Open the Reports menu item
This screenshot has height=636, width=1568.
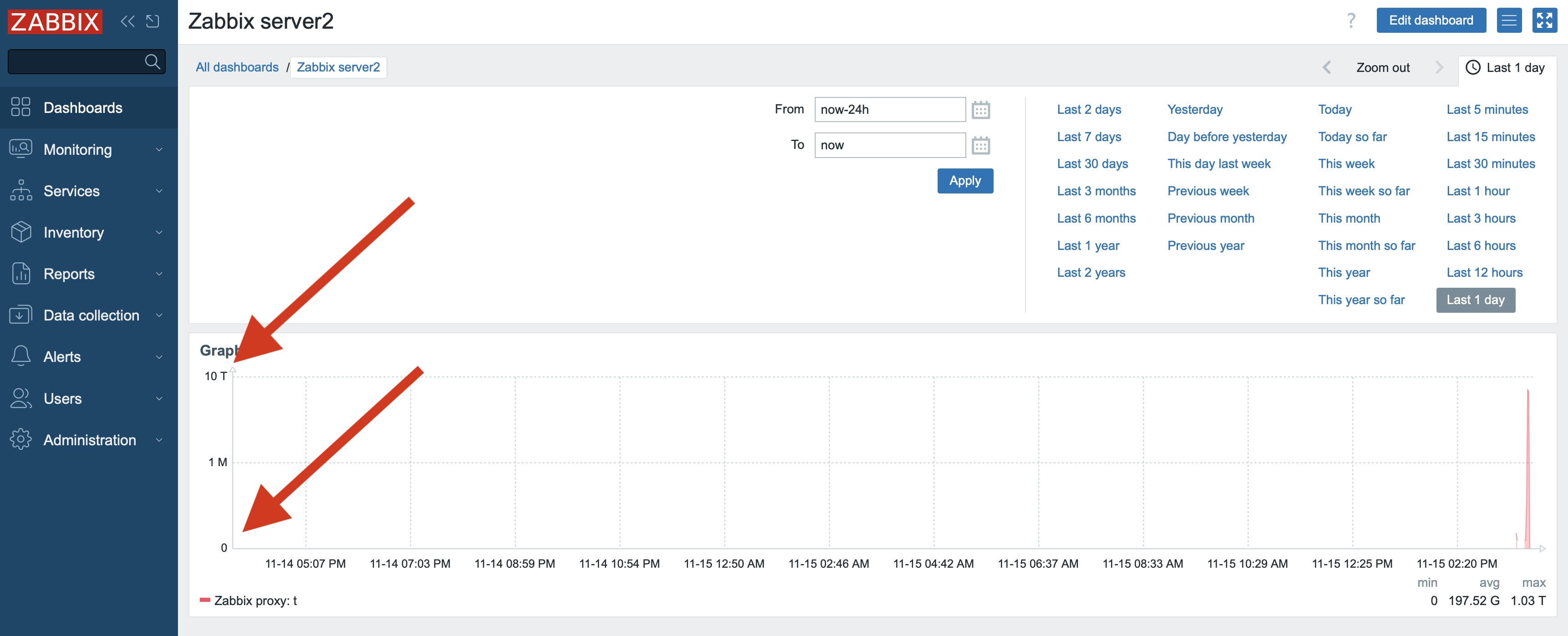point(89,274)
